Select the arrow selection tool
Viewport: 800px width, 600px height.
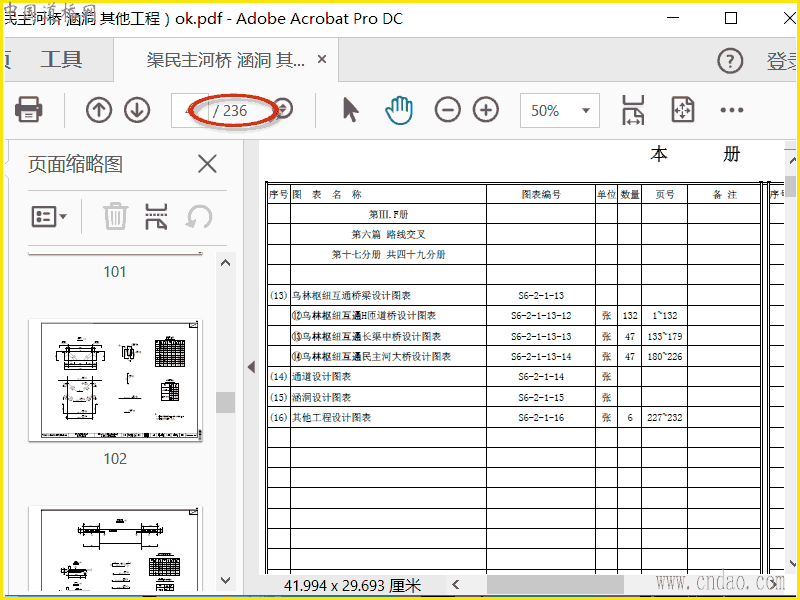[x=350, y=110]
